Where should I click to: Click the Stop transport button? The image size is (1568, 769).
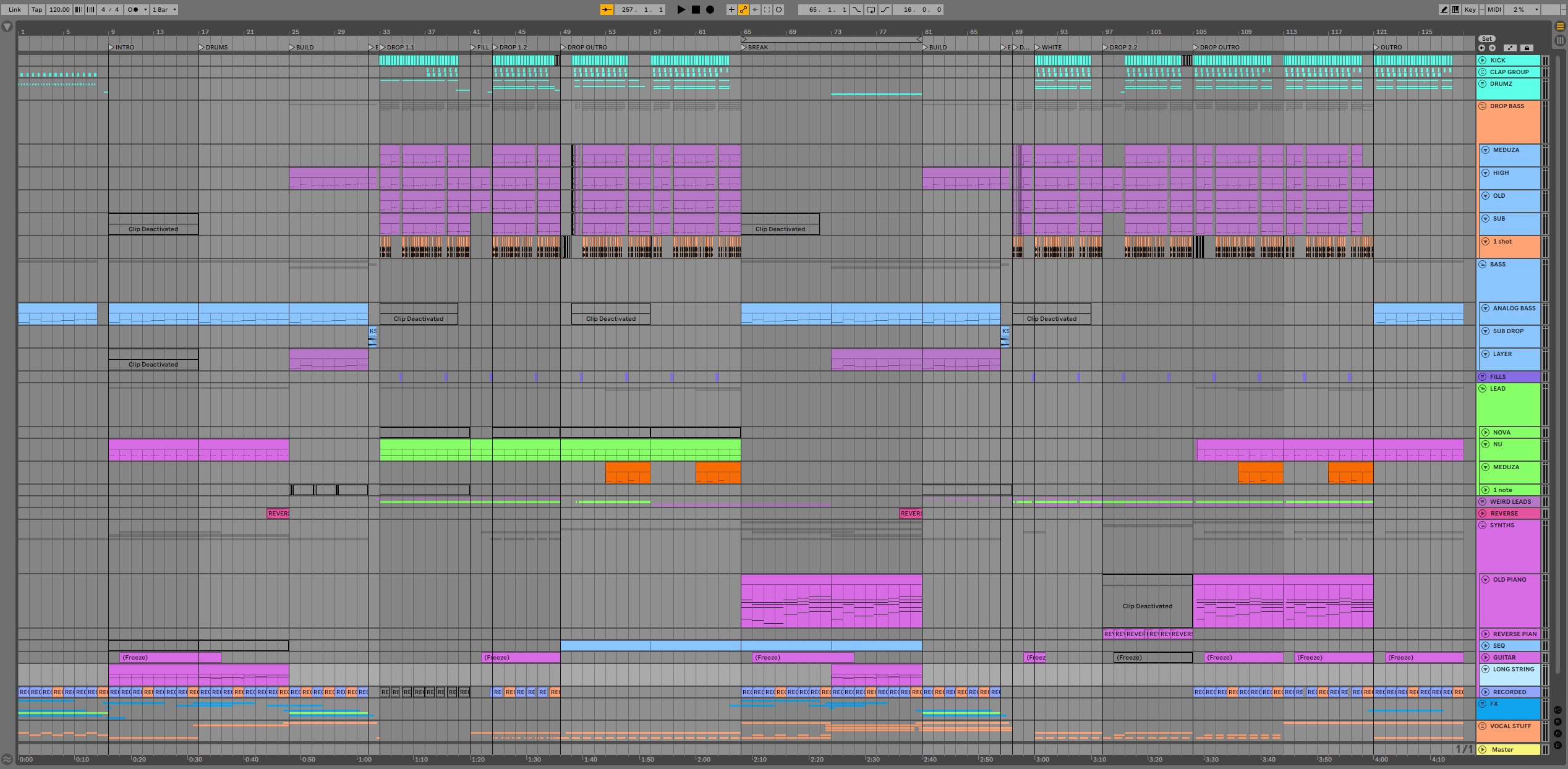tap(696, 10)
